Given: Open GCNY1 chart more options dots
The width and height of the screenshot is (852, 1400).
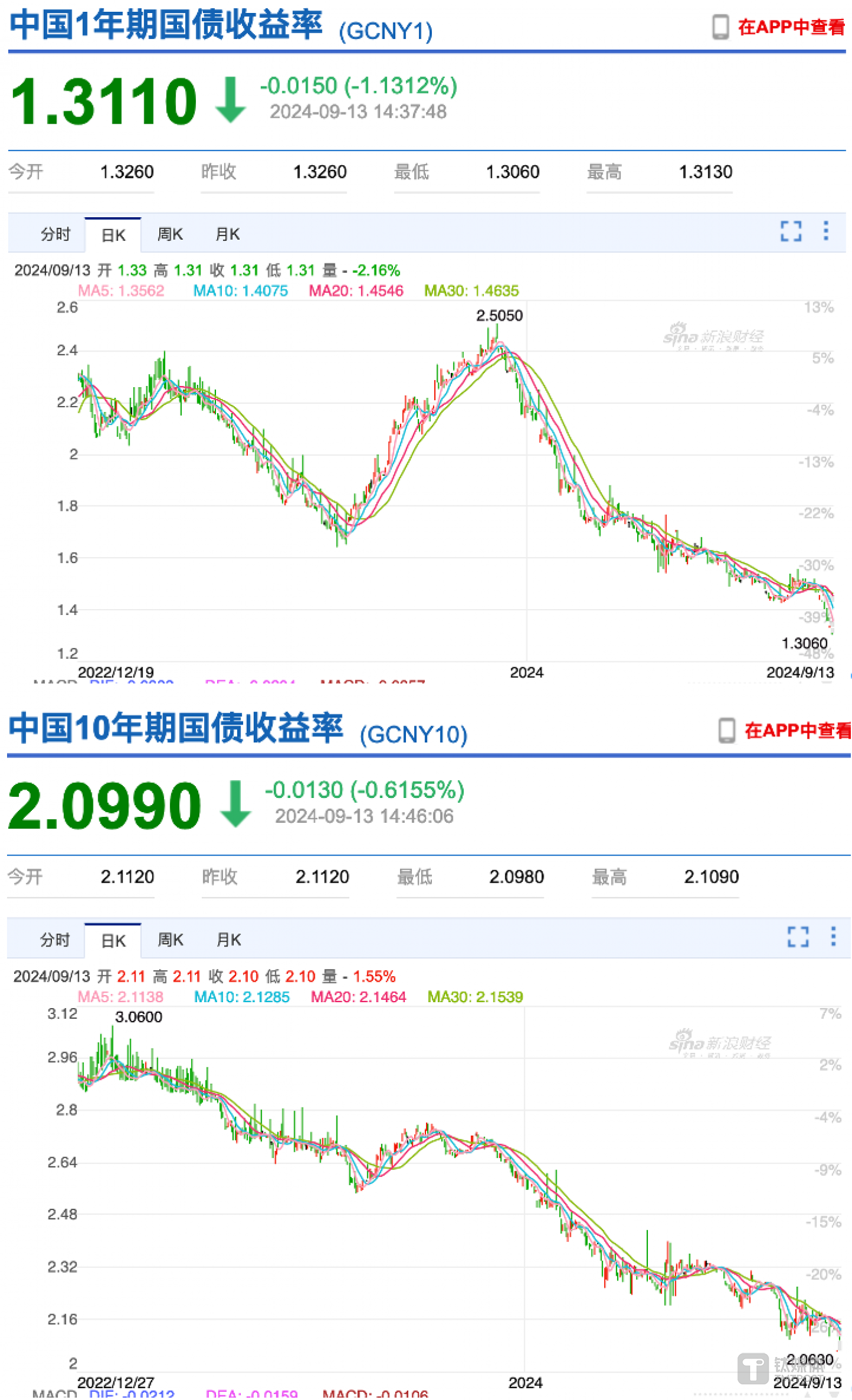Looking at the screenshot, I should [x=826, y=231].
